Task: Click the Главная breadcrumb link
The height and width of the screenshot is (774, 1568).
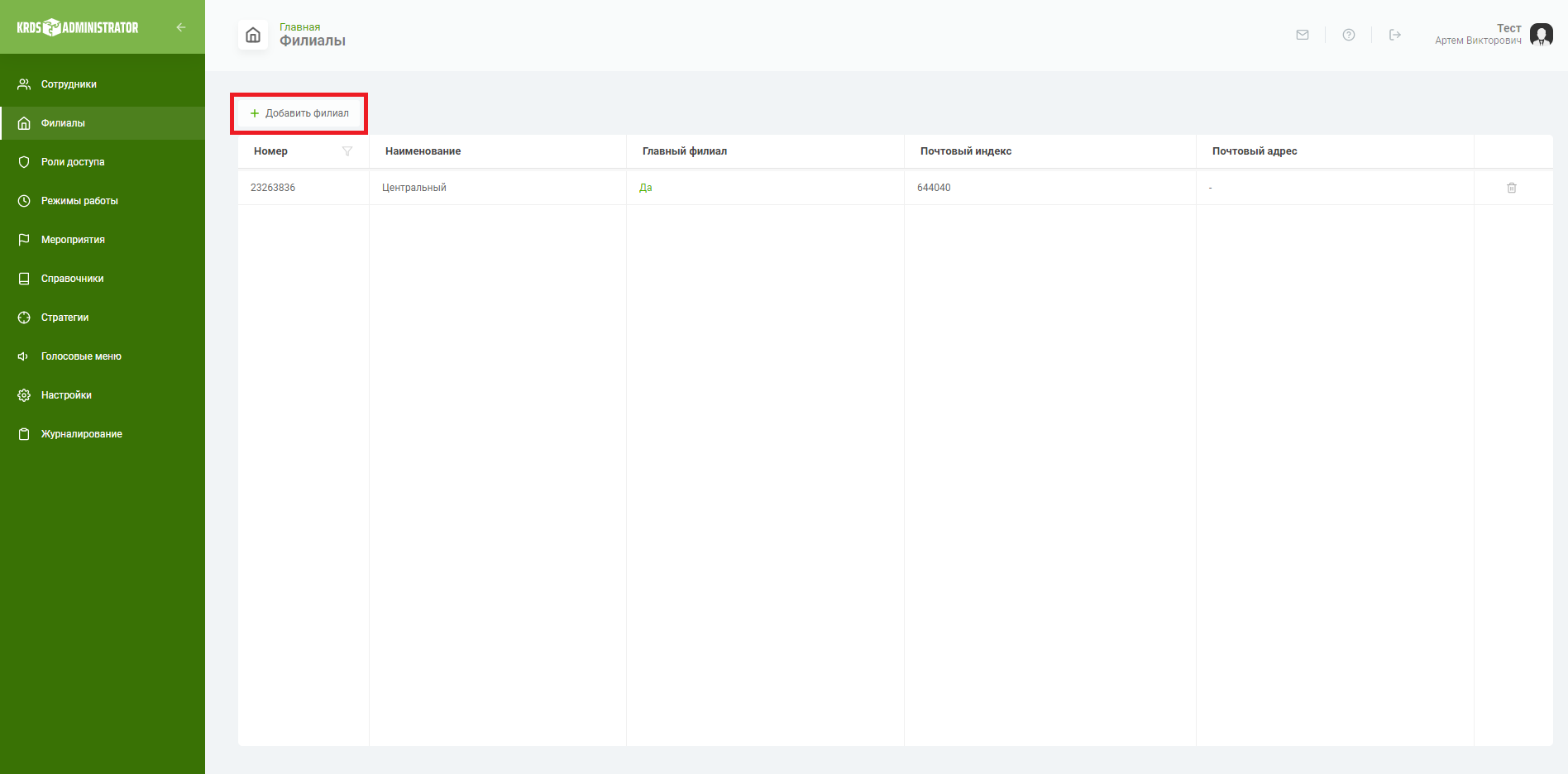Action: [x=299, y=27]
